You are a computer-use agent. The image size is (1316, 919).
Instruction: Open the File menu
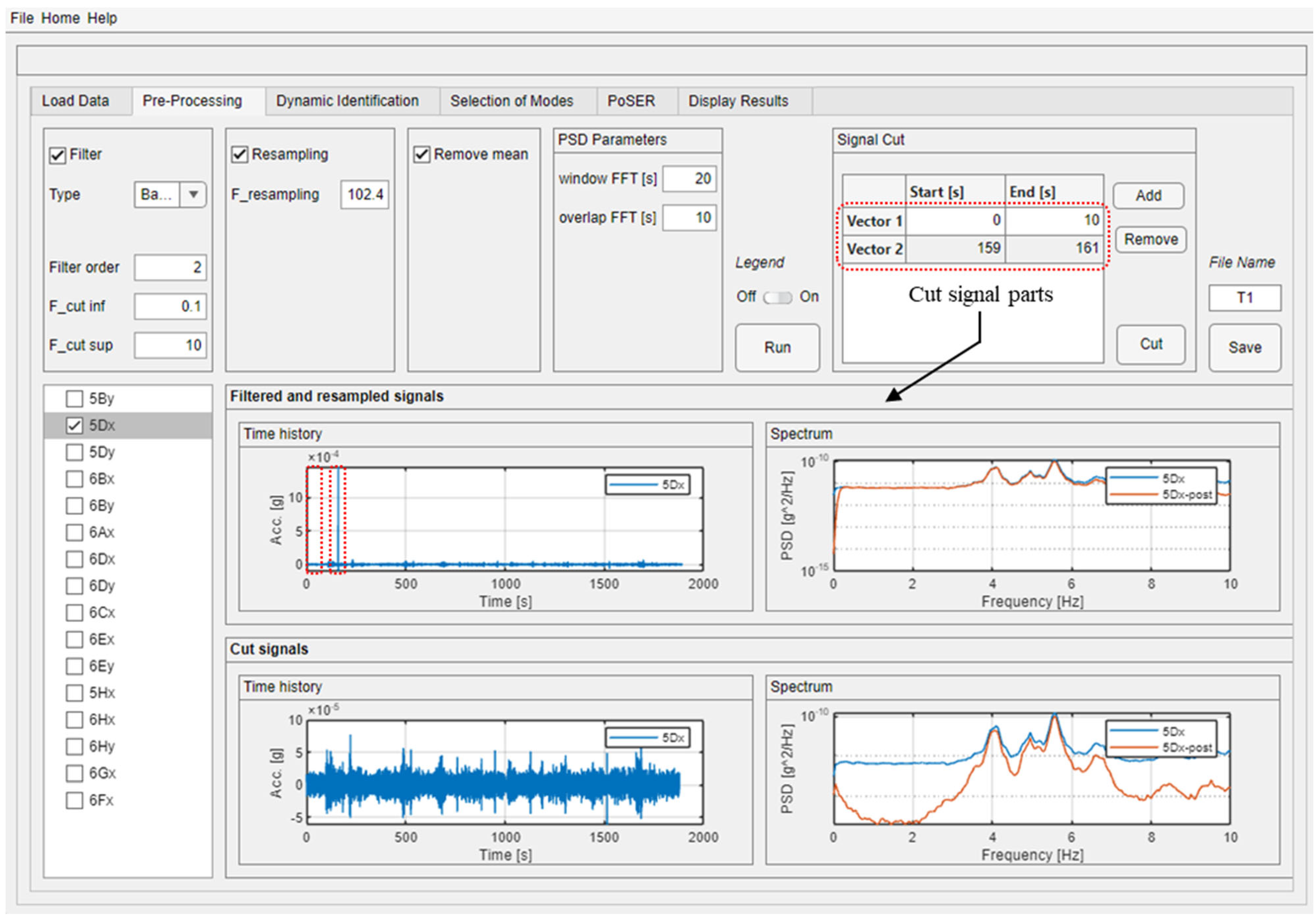[22, 18]
